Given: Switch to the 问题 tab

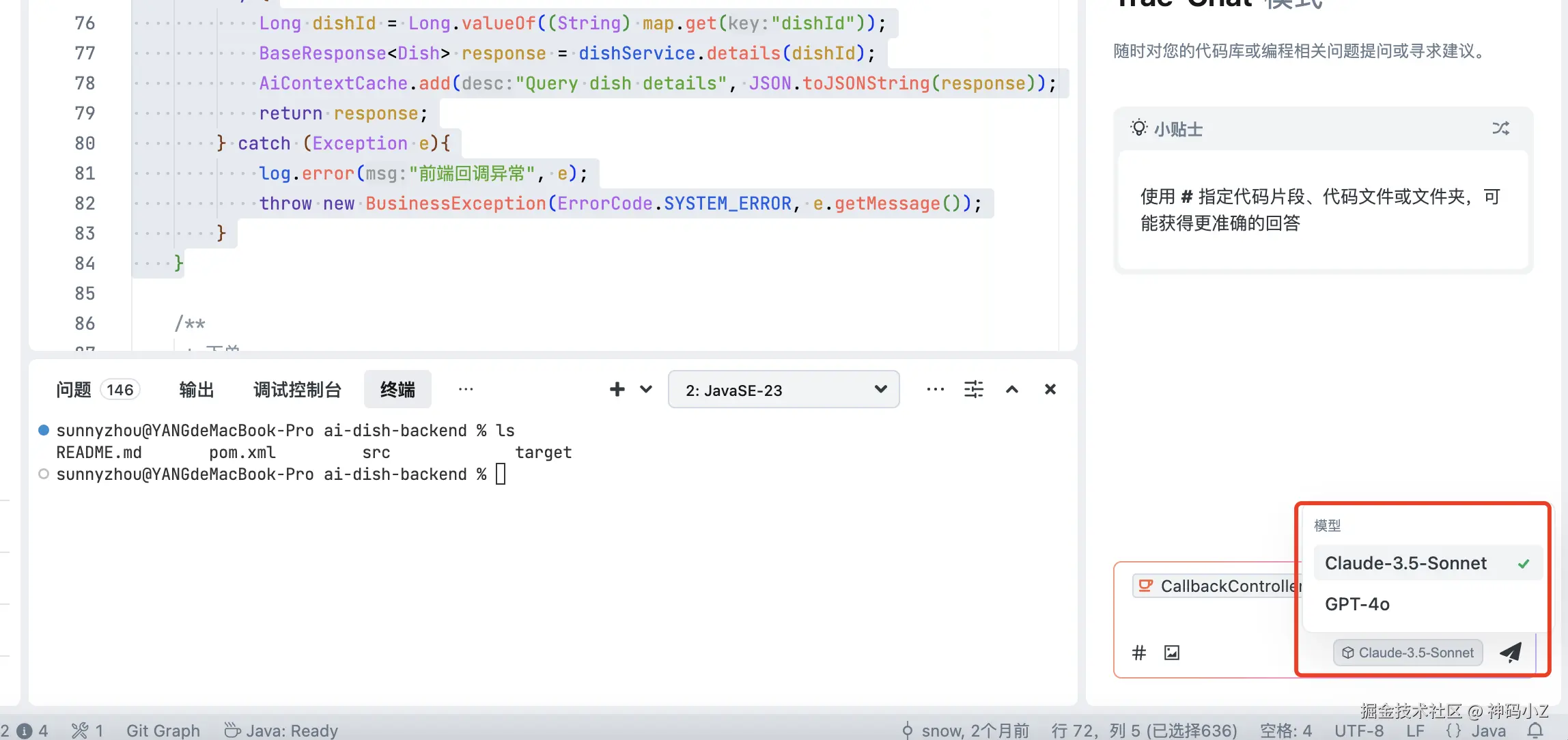Looking at the screenshot, I should (x=74, y=390).
